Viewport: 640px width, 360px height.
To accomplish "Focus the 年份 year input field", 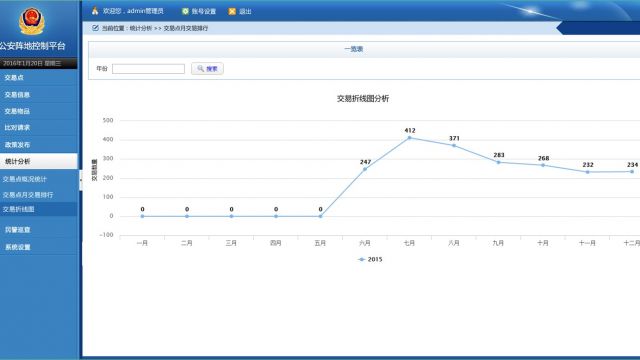I will point(149,69).
